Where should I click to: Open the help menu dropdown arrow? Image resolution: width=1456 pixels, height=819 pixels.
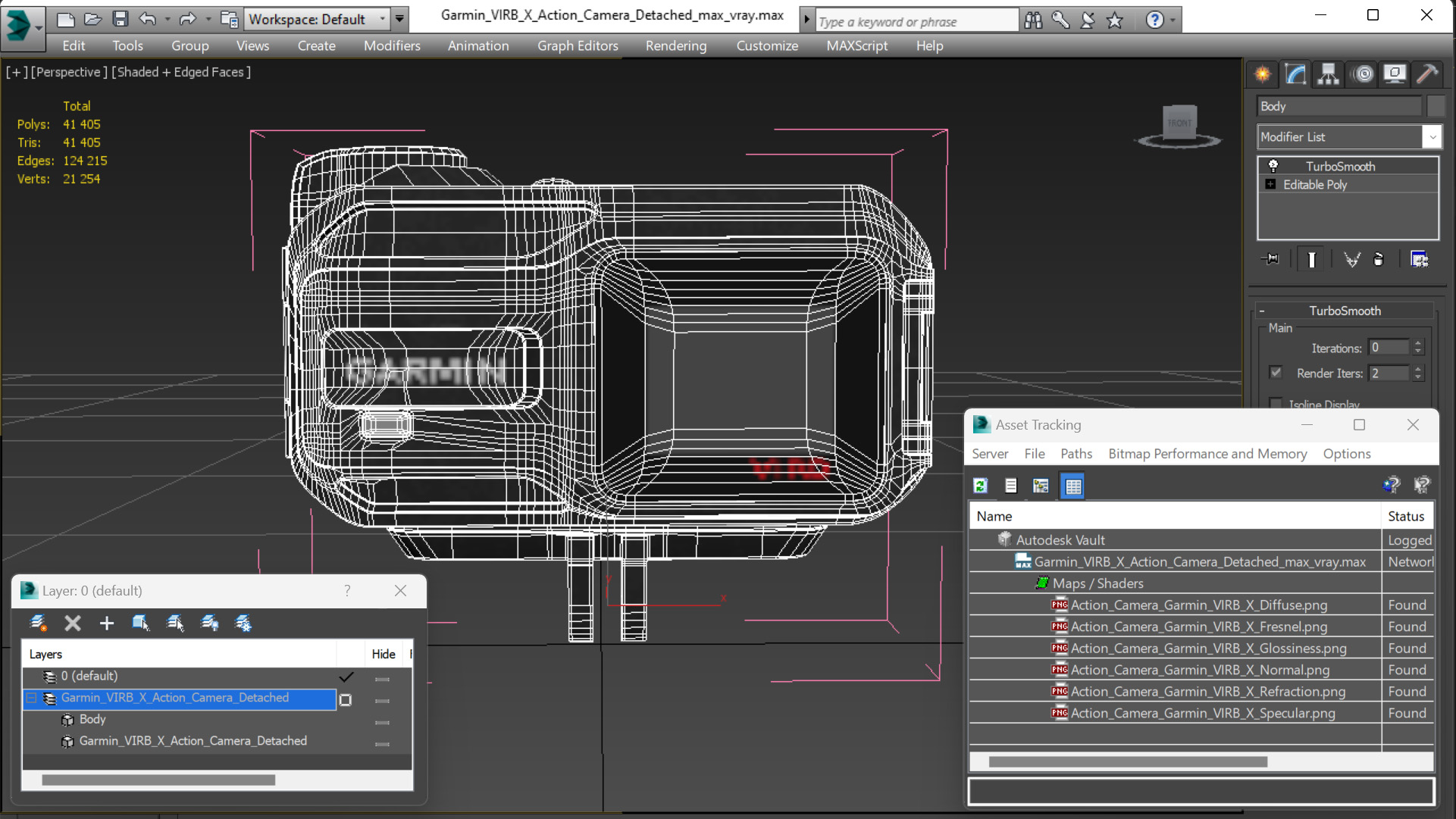pos(1173,20)
